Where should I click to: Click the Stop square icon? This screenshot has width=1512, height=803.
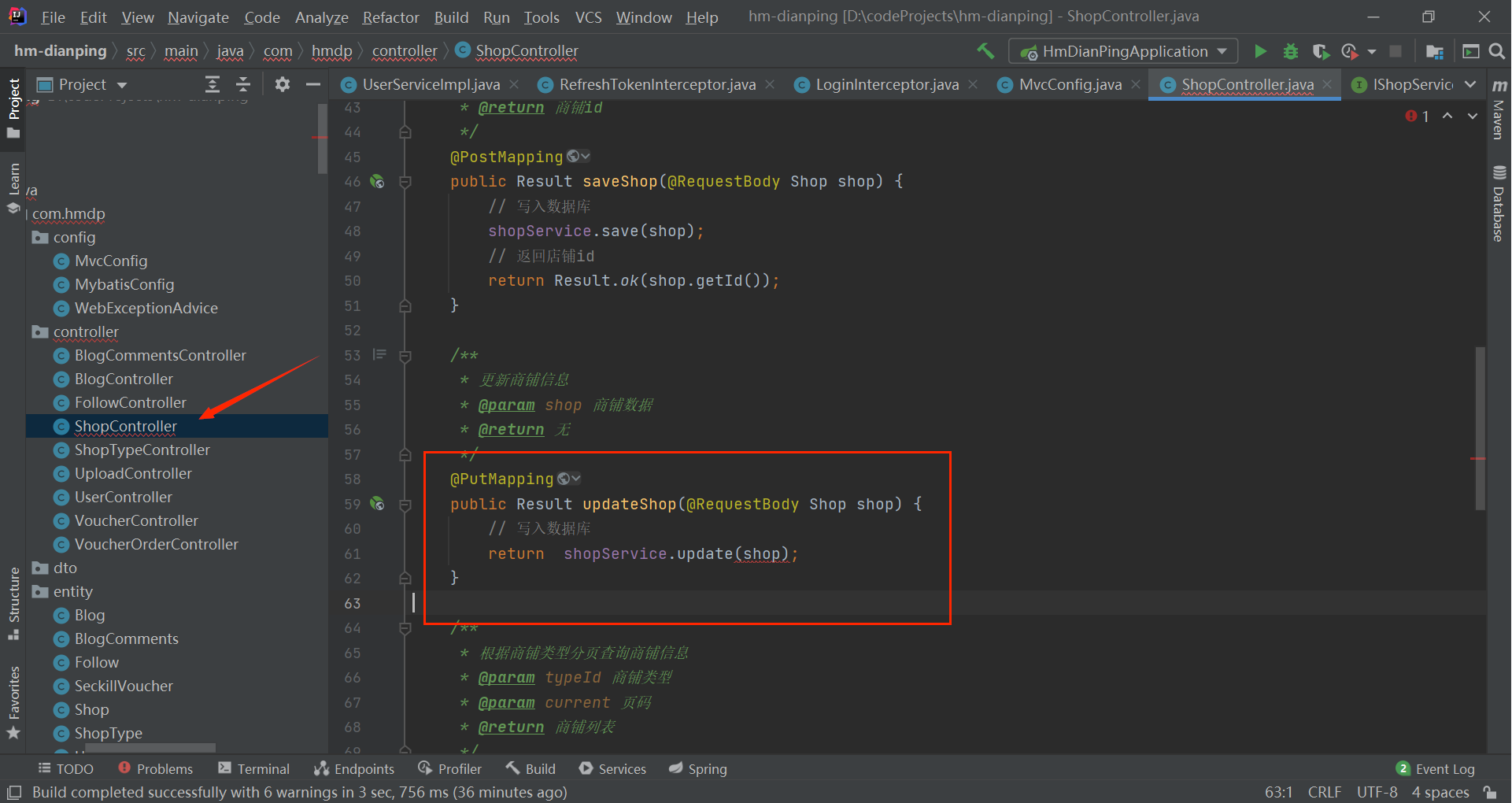pyautogui.click(x=1396, y=51)
